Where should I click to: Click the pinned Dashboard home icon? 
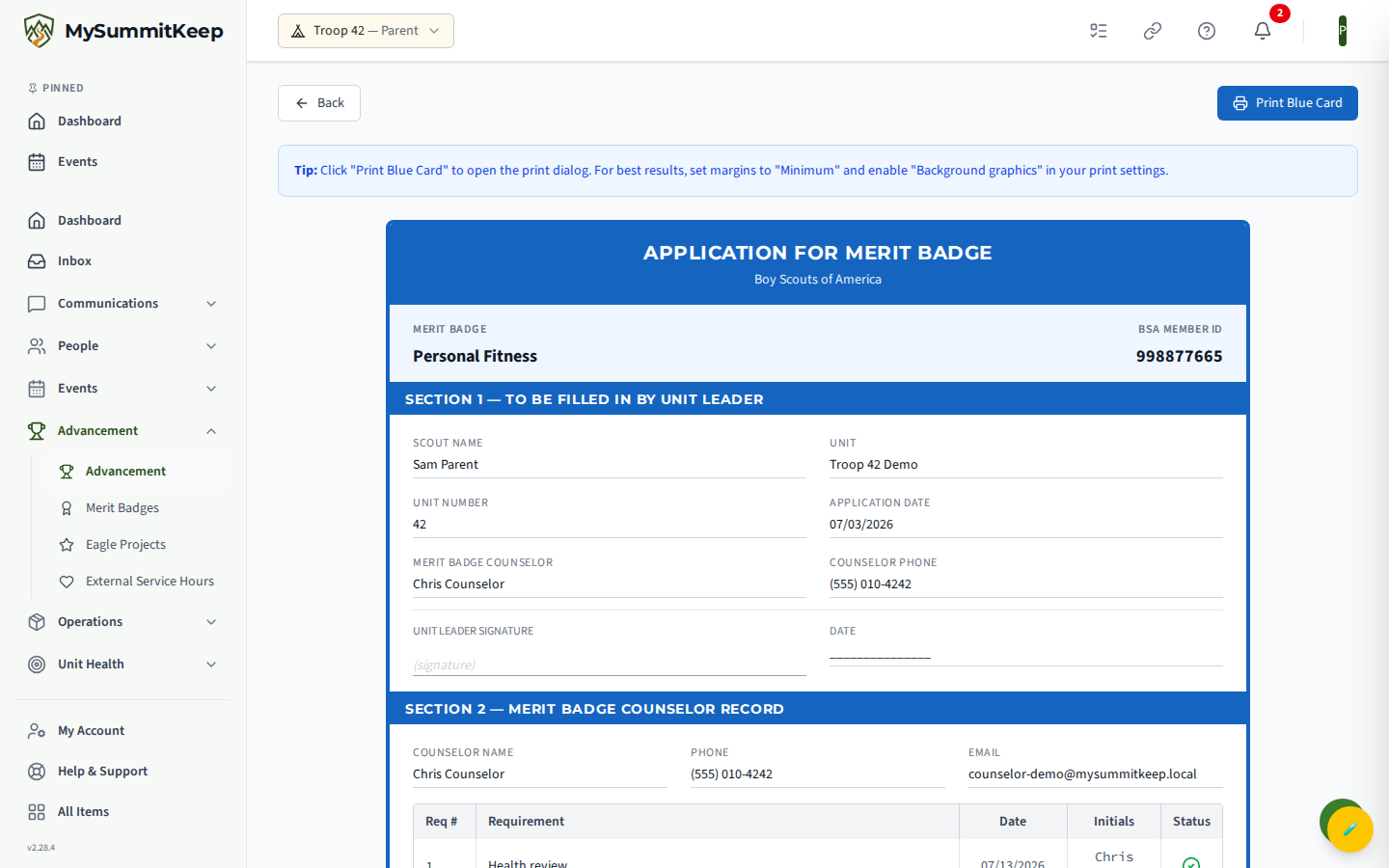37,122
